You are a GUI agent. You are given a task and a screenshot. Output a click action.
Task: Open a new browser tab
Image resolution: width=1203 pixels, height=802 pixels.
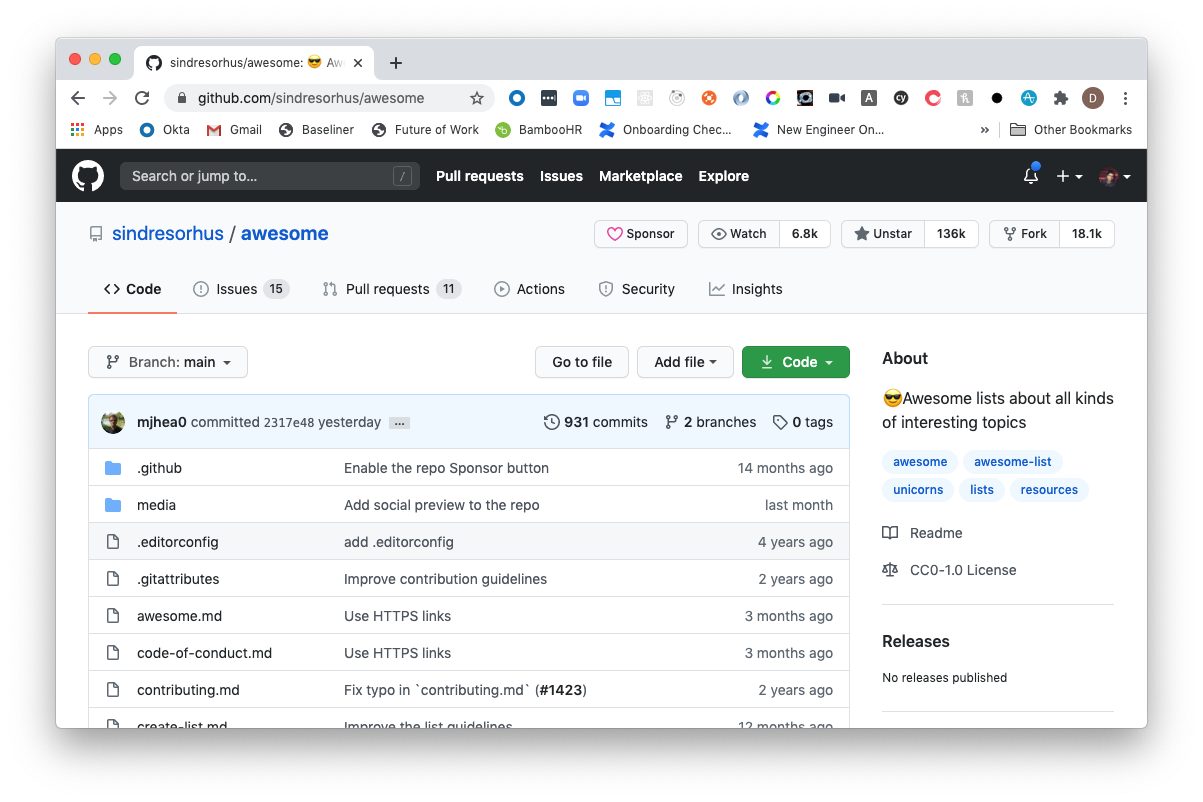tap(396, 63)
